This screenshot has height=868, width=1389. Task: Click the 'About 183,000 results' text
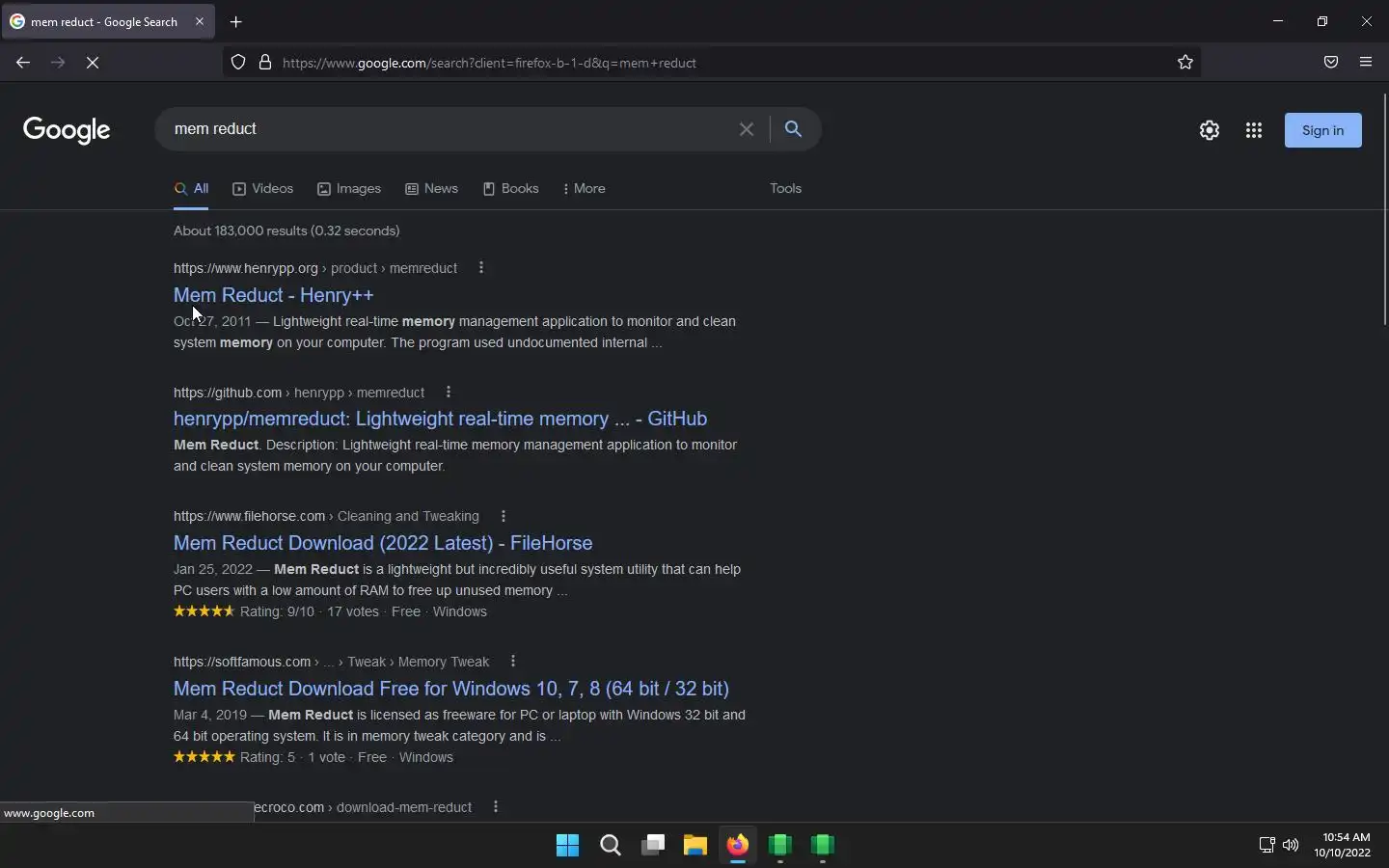pos(286,231)
